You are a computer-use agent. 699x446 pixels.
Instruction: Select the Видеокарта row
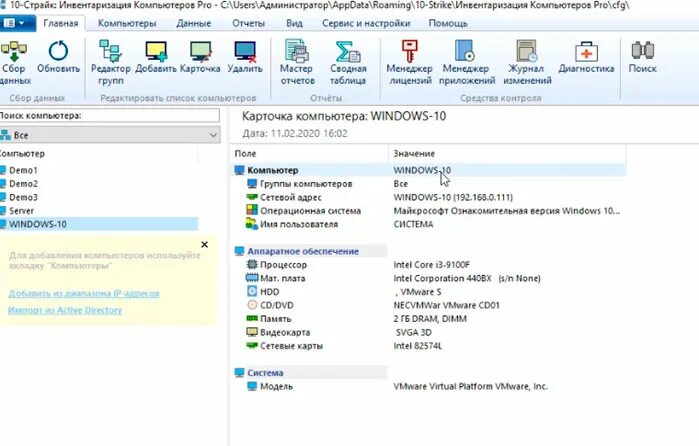430,332
